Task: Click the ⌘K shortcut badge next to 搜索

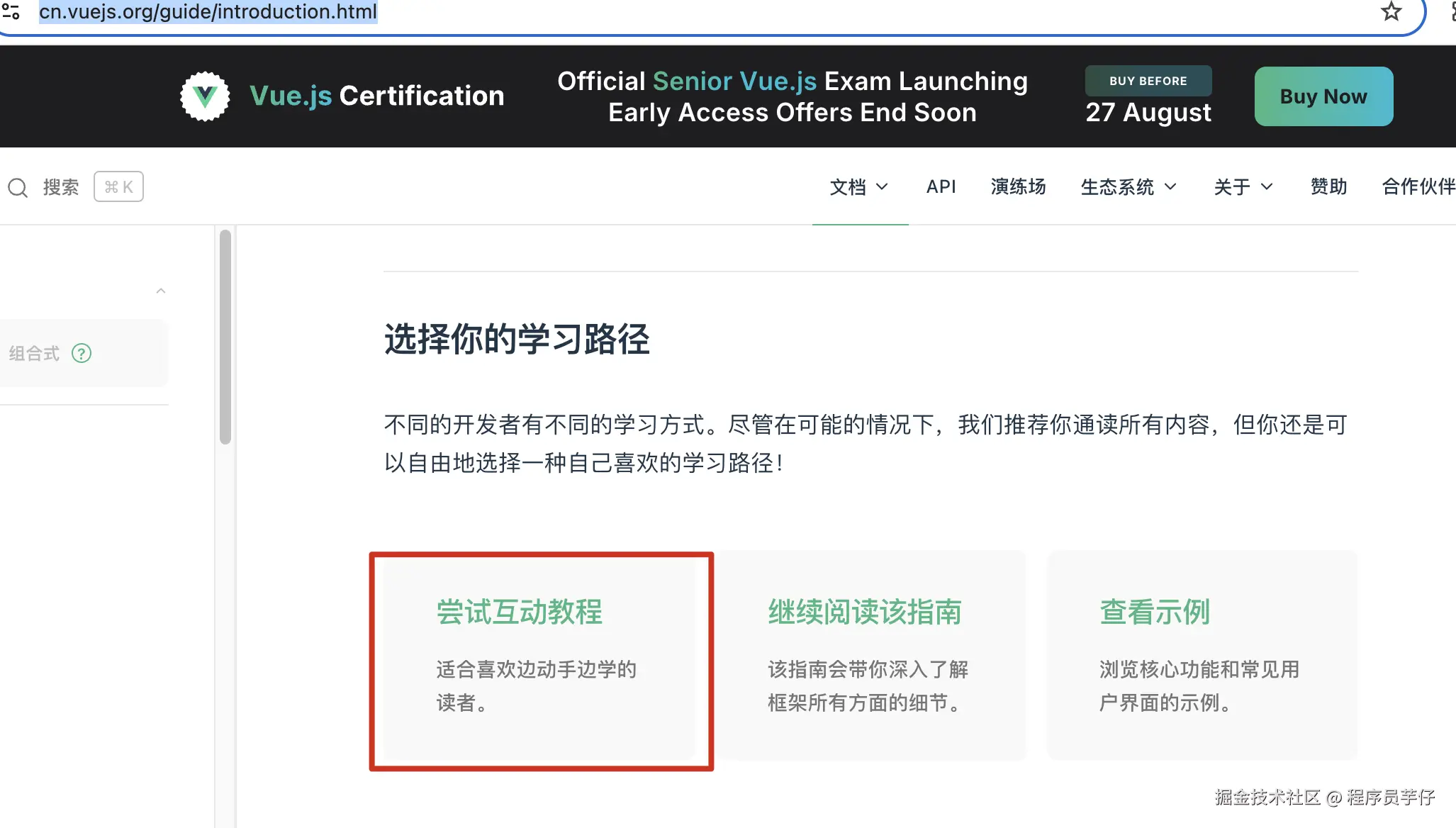Action: (x=118, y=186)
